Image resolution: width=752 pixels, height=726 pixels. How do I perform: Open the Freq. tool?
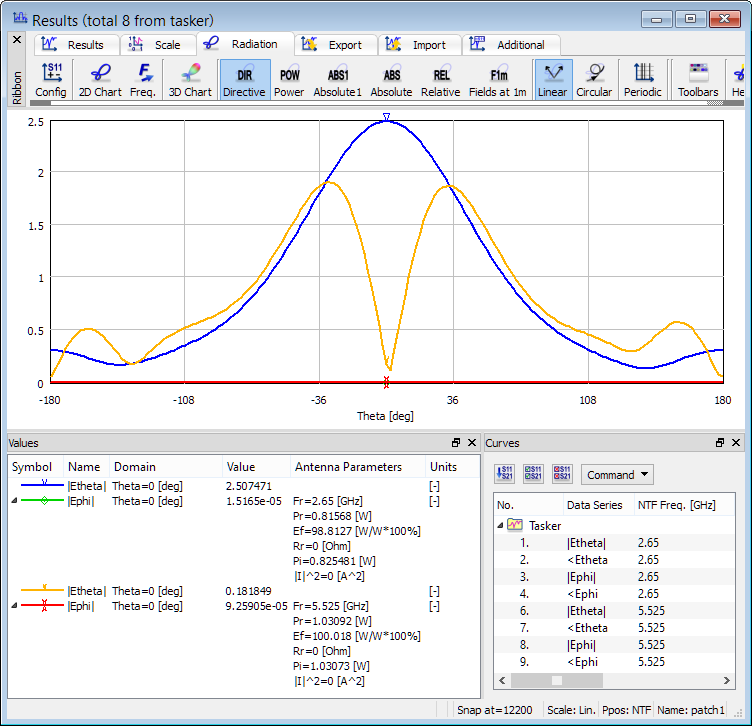[x=143, y=79]
